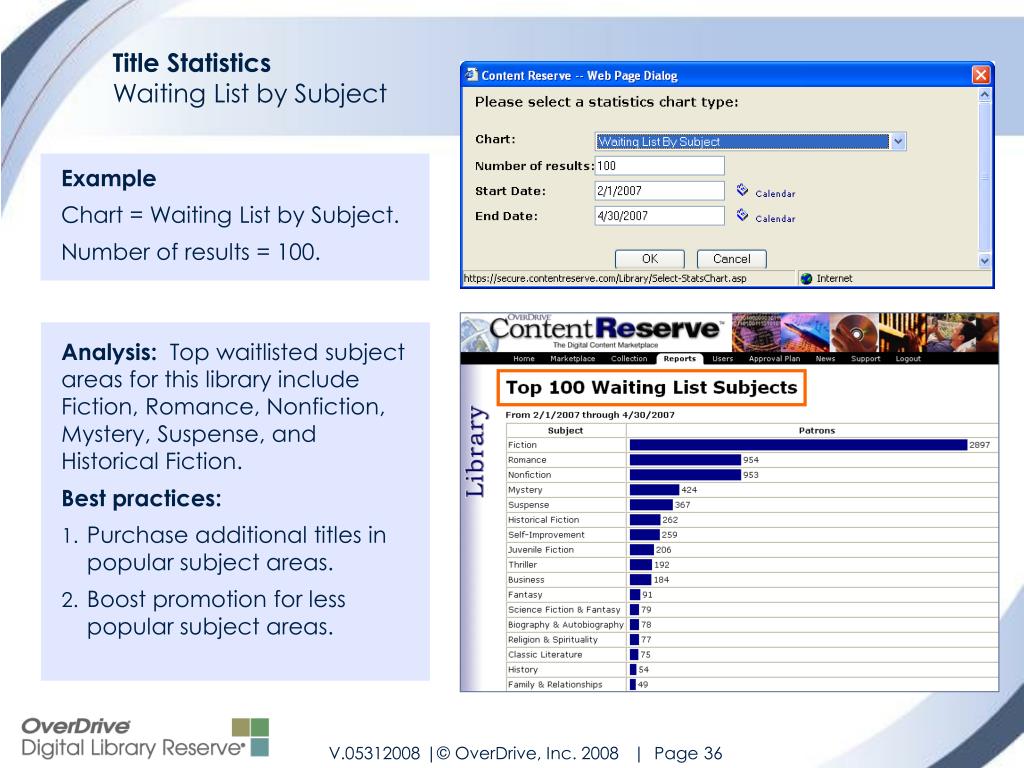The width and height of the screenshot is (1024, 768).
Task: Click the Nonfiction patron count 953
Action: pyautogui.click(x=751, y=475)
